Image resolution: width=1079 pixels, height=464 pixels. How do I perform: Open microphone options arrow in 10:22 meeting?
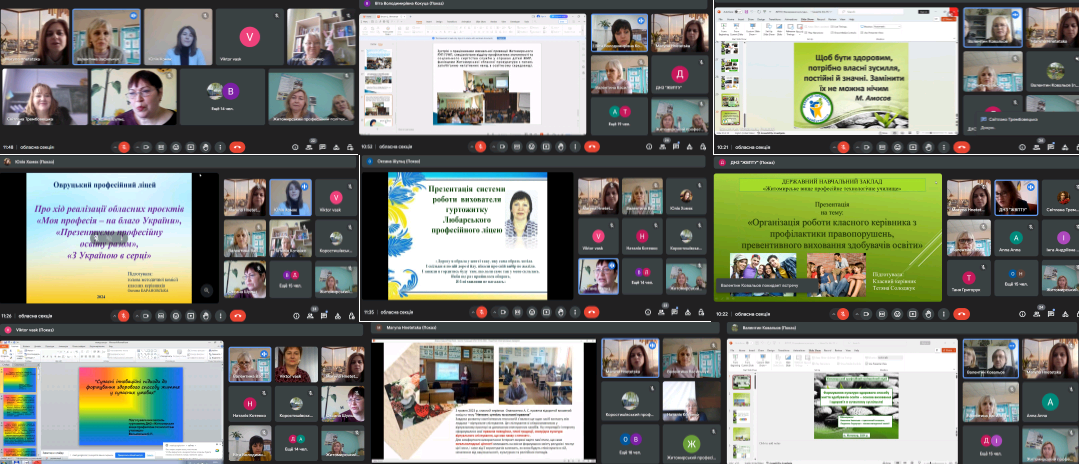tap(833, 314)
